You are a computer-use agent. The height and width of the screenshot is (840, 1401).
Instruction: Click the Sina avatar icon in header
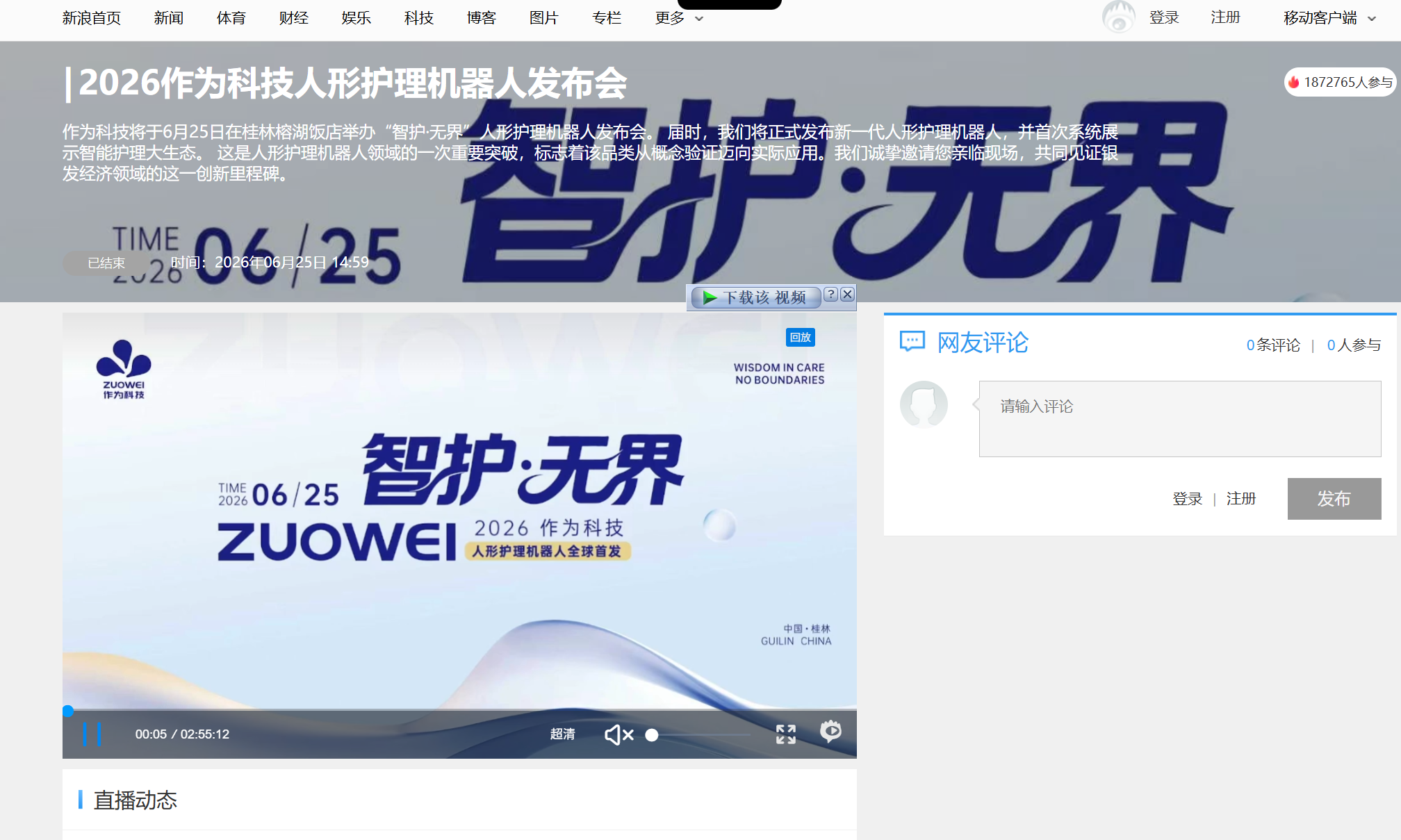click(x=1118, y=17)
